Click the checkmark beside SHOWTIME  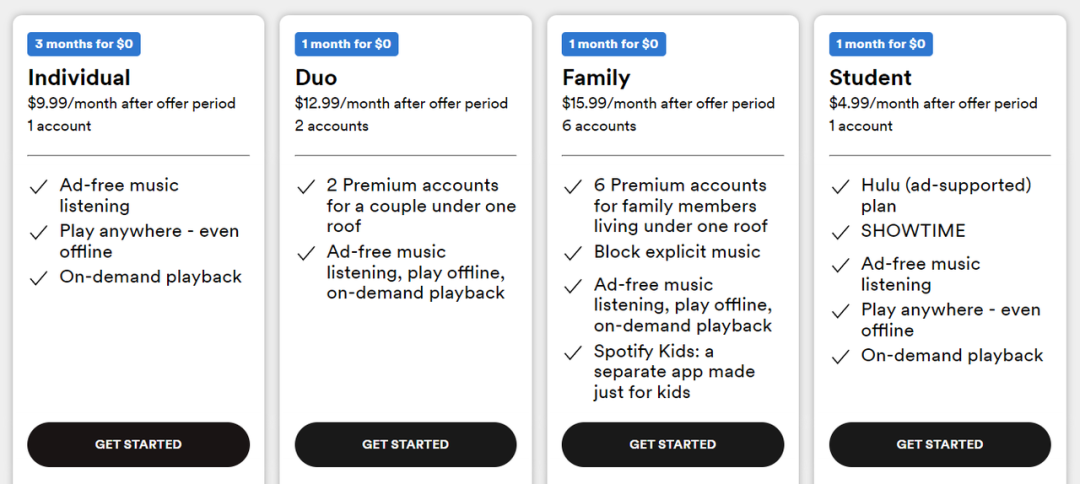841,232
